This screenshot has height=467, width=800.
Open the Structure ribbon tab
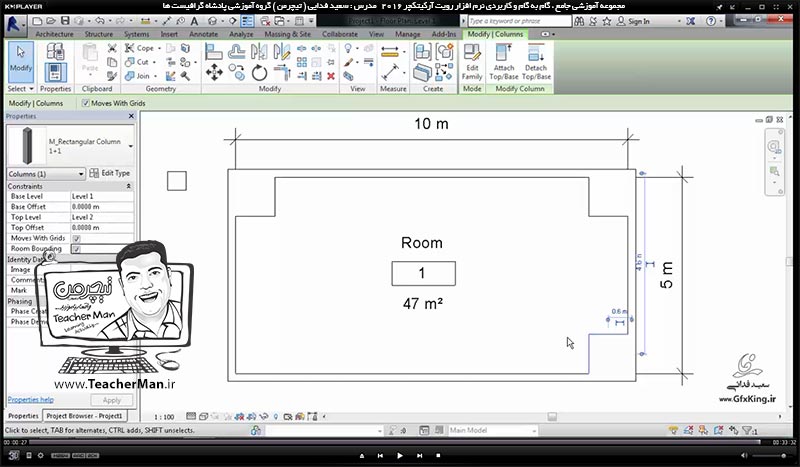[x=98, y=34]
